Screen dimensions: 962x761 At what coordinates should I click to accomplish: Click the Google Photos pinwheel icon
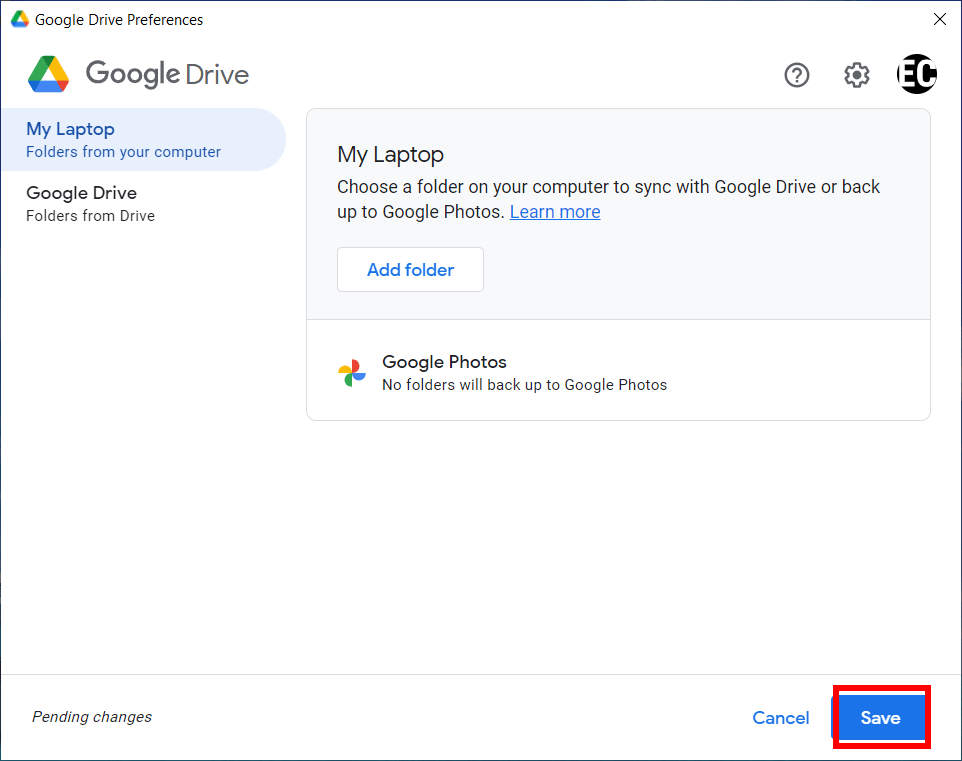[352, 371]
